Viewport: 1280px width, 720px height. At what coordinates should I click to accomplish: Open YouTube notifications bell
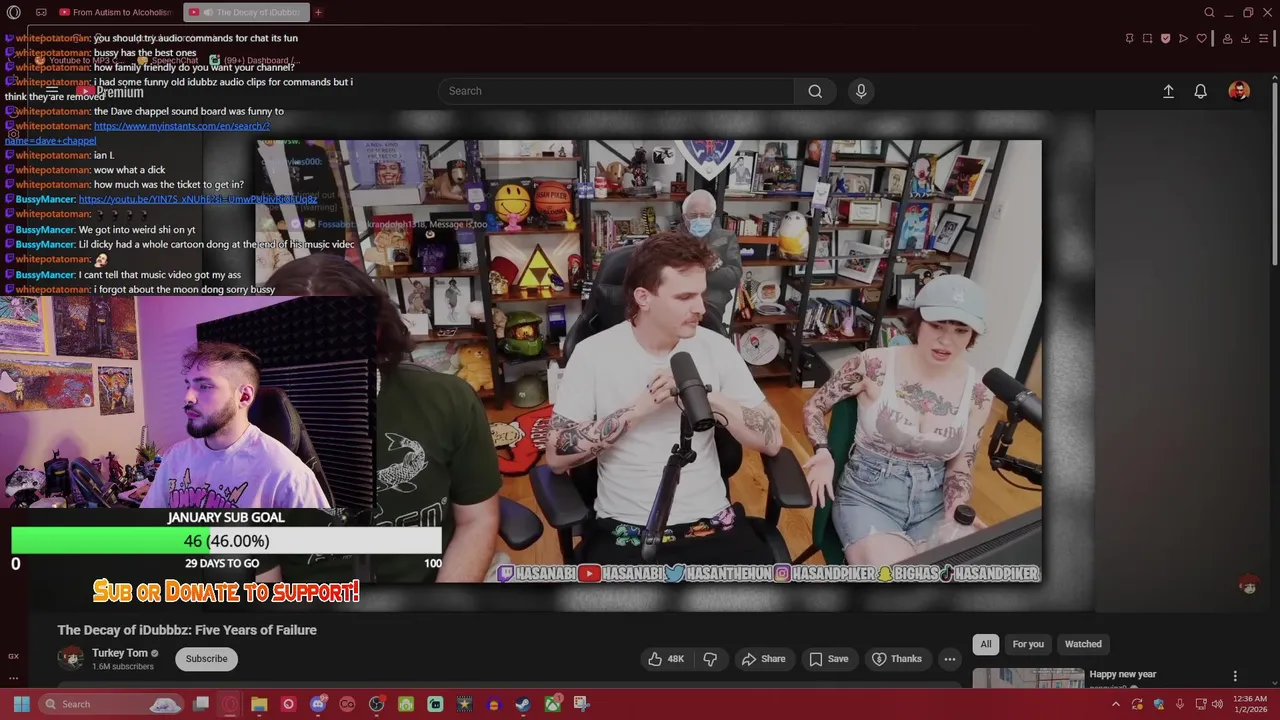(1201, 91)
